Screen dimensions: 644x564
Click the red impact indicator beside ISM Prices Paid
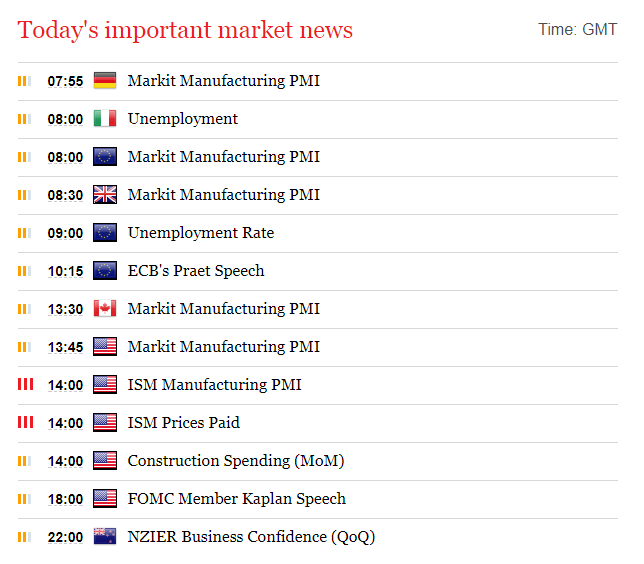tap(25, 422)
